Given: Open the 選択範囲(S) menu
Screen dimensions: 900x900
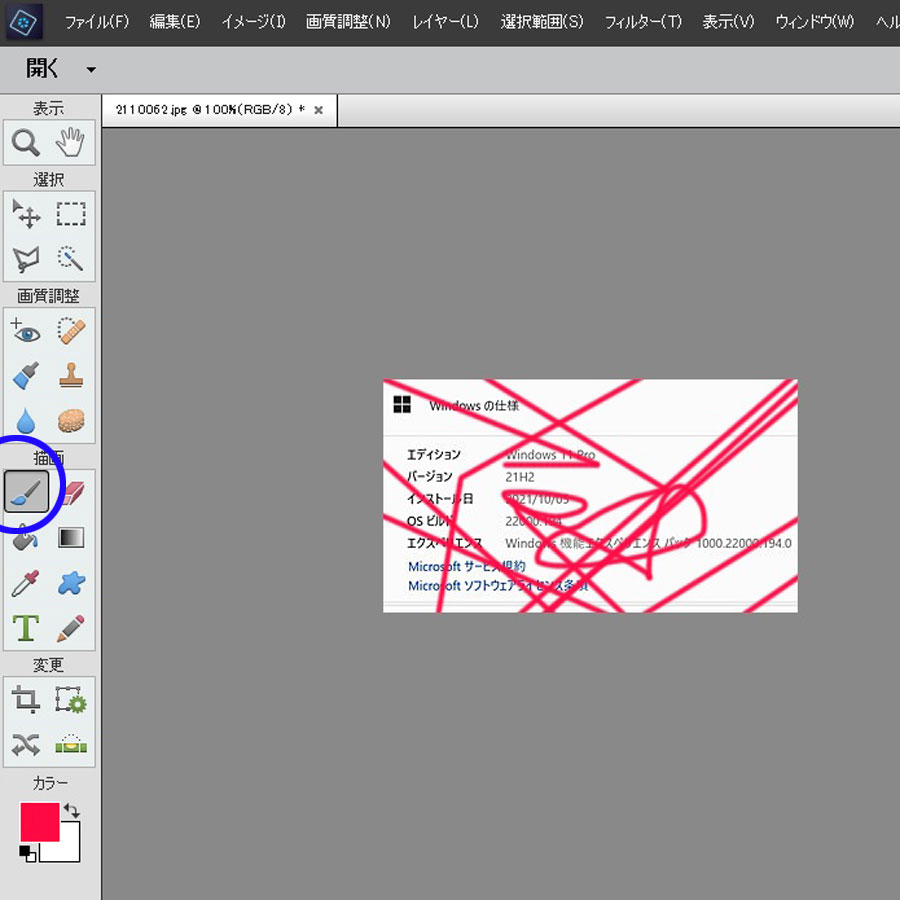Looking at the screenshot, I should point(541,22).
